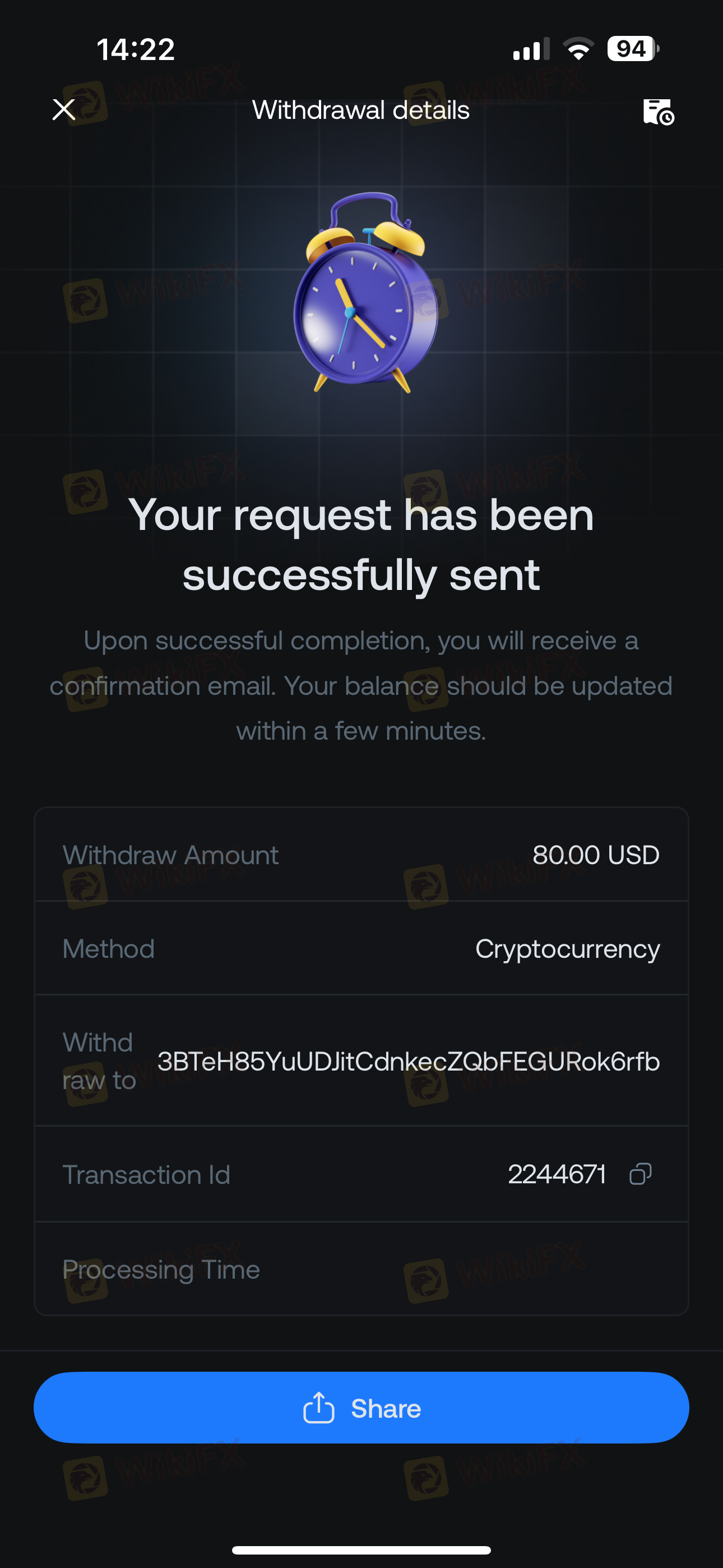
Task: Tap the cellular signal bars
Action: point(531,49)
